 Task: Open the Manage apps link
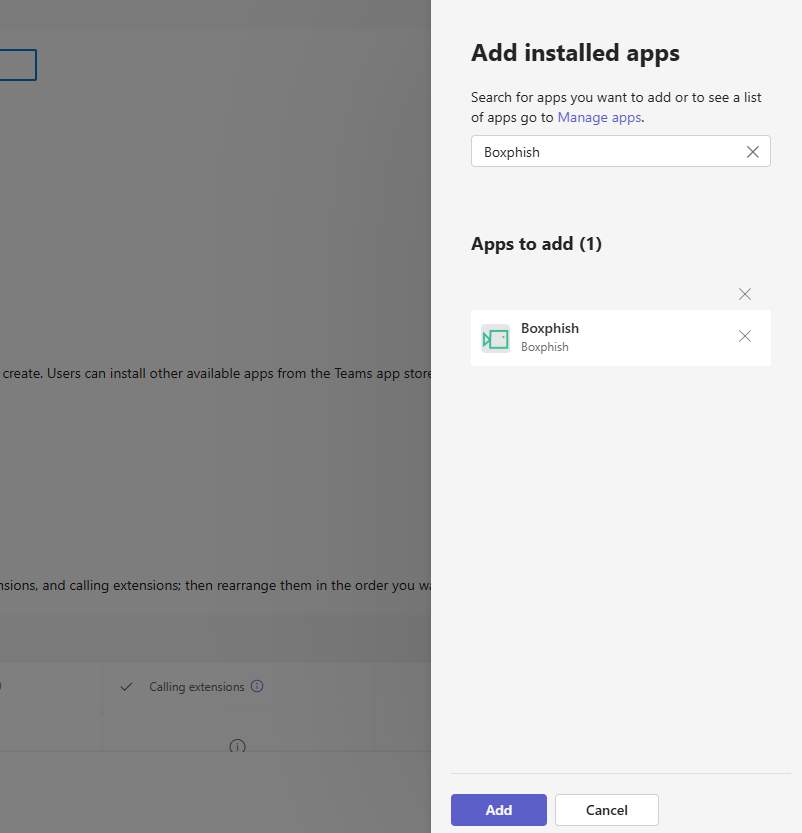599,117
